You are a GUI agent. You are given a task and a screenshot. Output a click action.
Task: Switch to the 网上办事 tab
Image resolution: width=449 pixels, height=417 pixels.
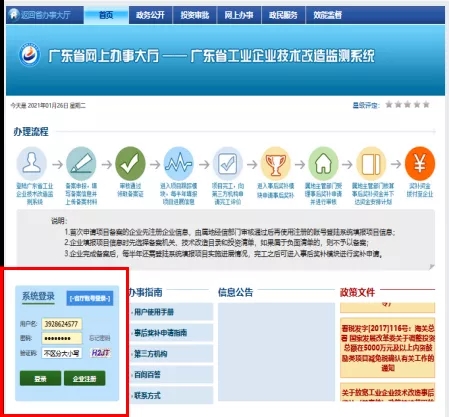point(239,15)
